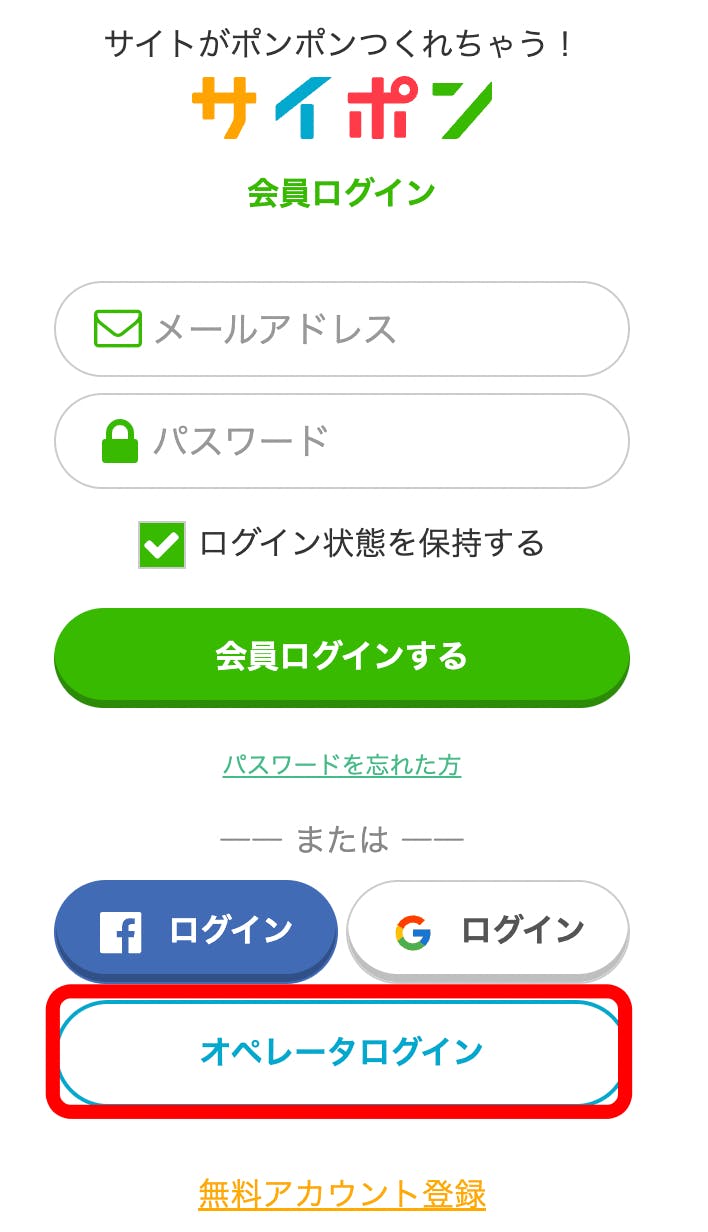This screenshot has width=708, height=1232.
Task: Click the green ン letter in the logo
Action: 456,108
